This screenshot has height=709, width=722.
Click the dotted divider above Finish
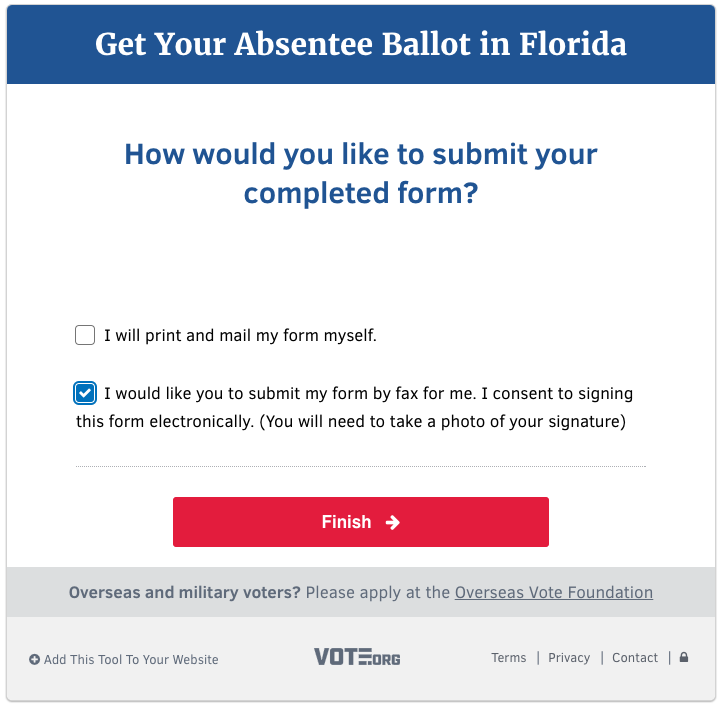click(x=361, y=466)
